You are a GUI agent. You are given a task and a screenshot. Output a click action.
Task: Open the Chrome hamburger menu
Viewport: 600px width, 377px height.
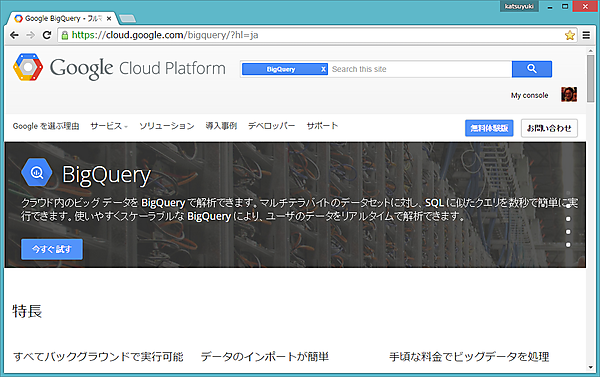586,35
